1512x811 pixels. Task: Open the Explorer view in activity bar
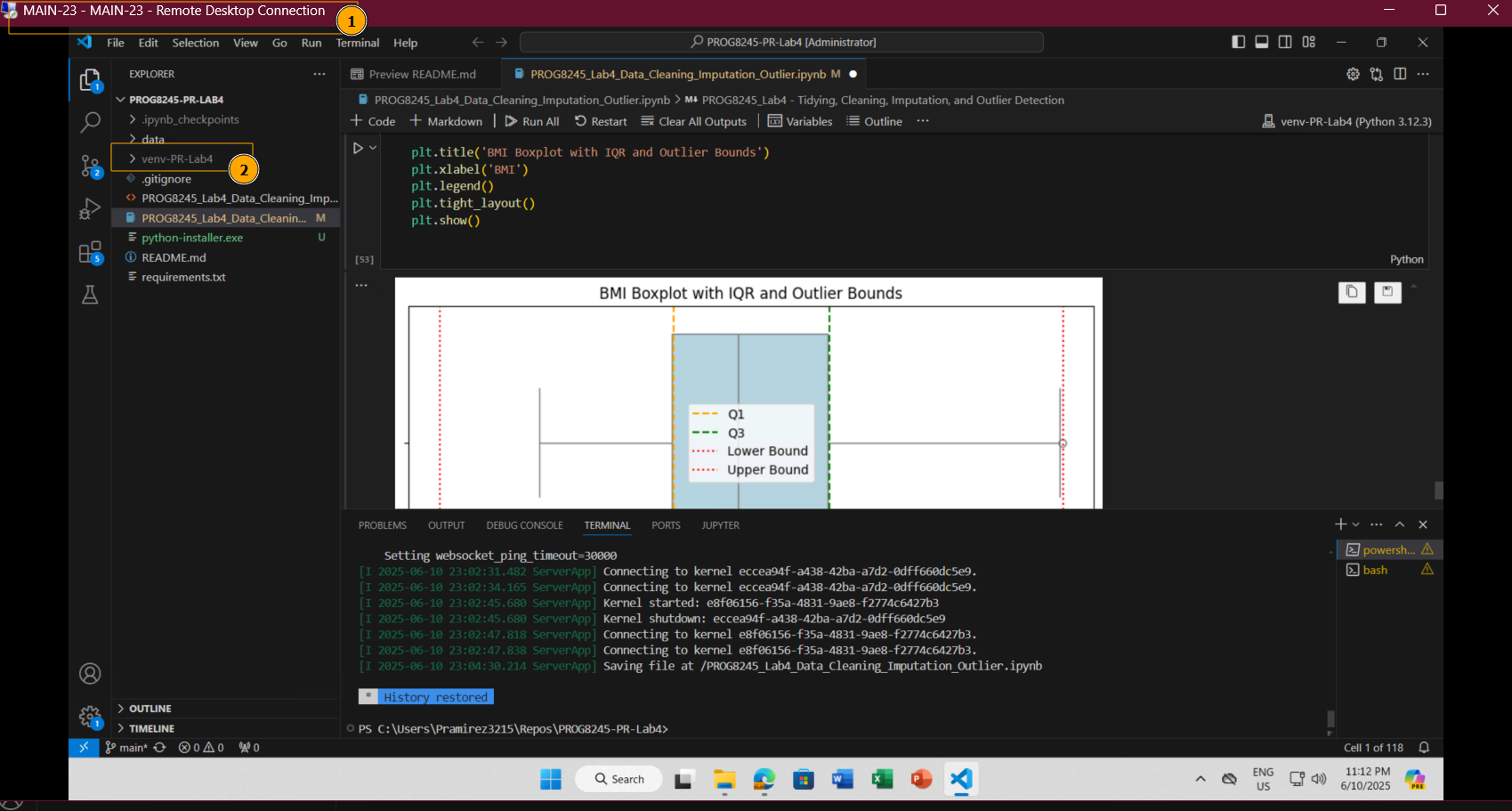click(90, 80)
